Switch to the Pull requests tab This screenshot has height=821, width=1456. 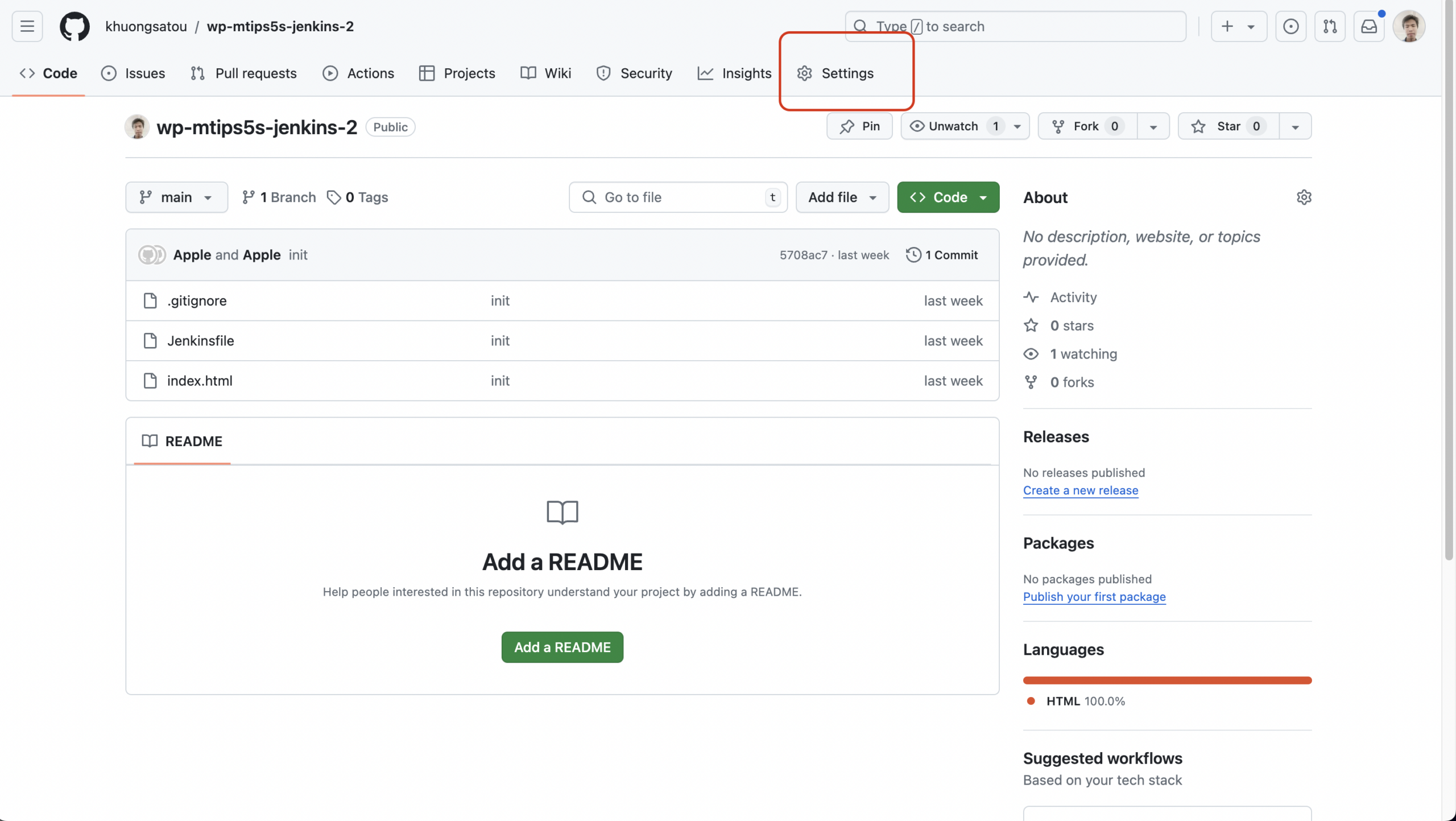pyautogui.click(x=243, y=73)
